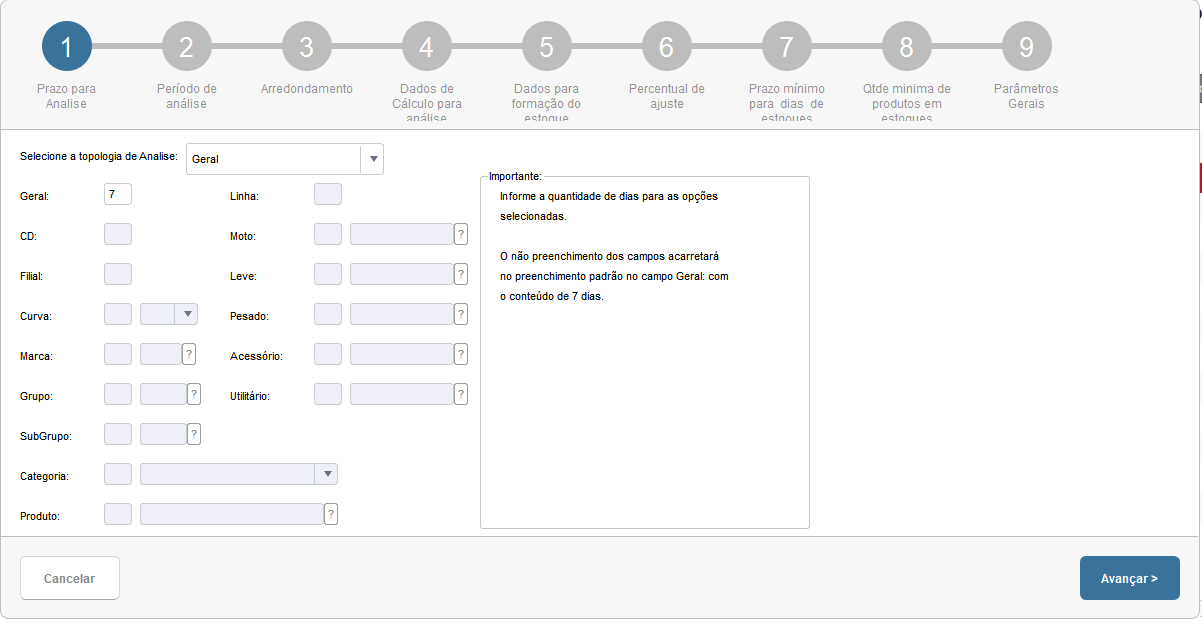
Task: Open the Pesado lookup help icon
Action: 461,314
